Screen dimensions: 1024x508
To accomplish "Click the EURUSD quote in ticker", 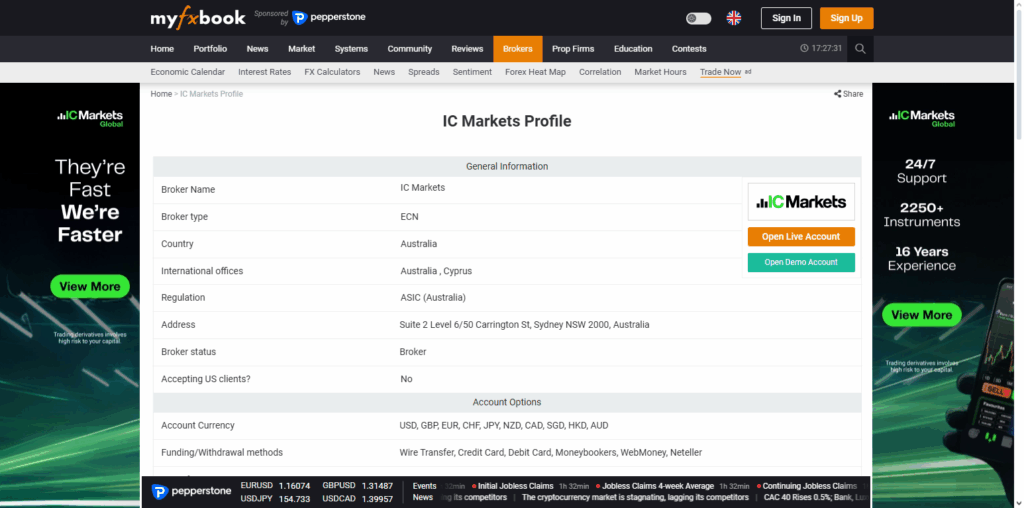I will pyautogui.click(x=275, y=486).
